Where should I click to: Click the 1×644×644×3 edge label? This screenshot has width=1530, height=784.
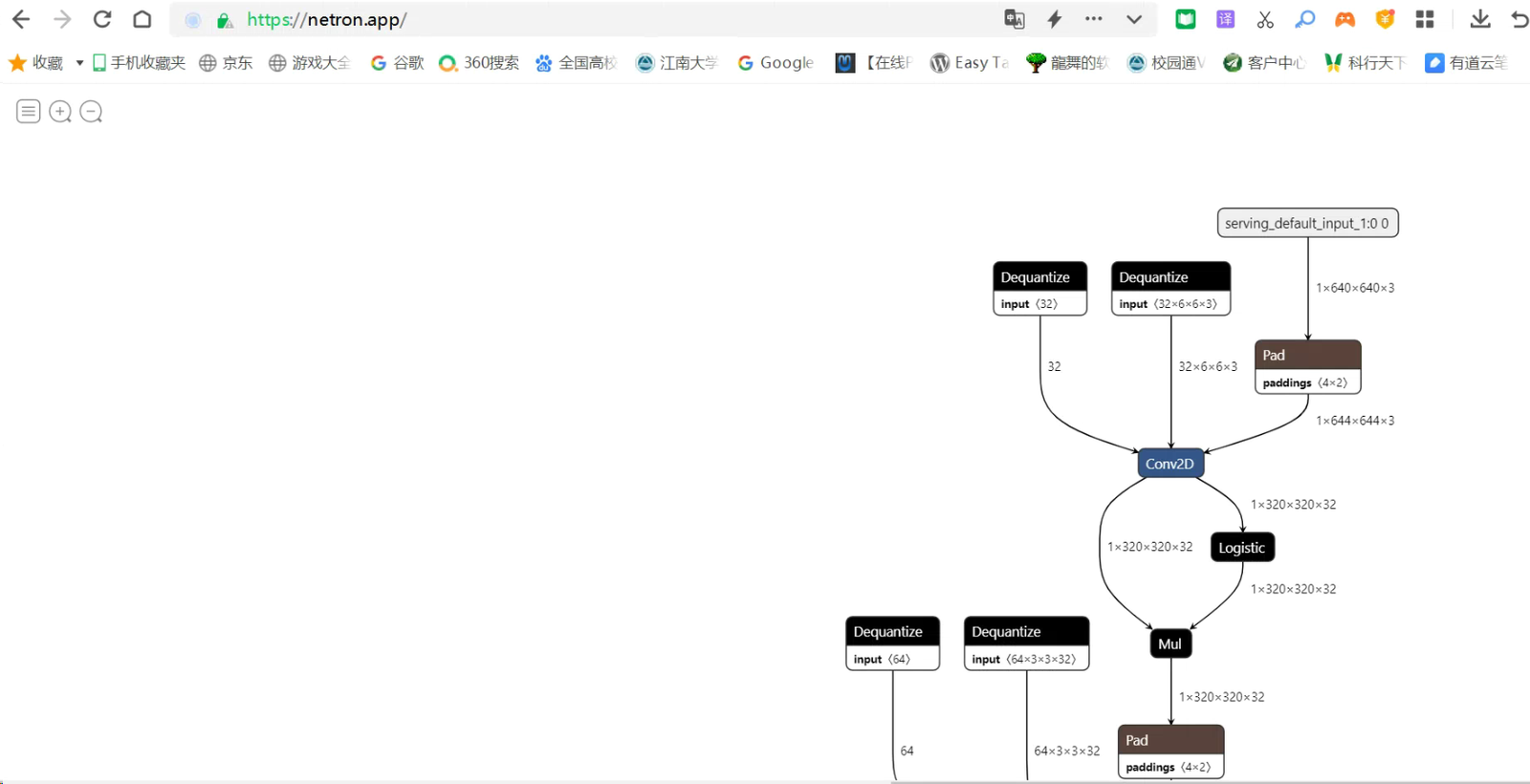tap(1355, 421)
